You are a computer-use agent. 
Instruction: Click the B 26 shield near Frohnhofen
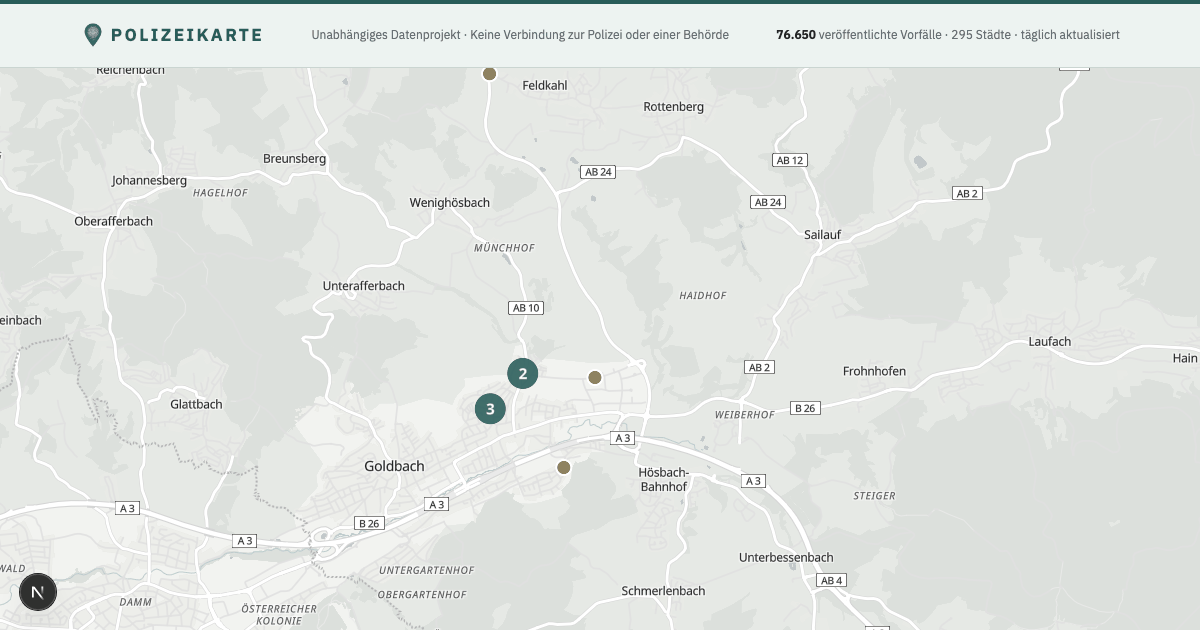[x=805, y=408]
